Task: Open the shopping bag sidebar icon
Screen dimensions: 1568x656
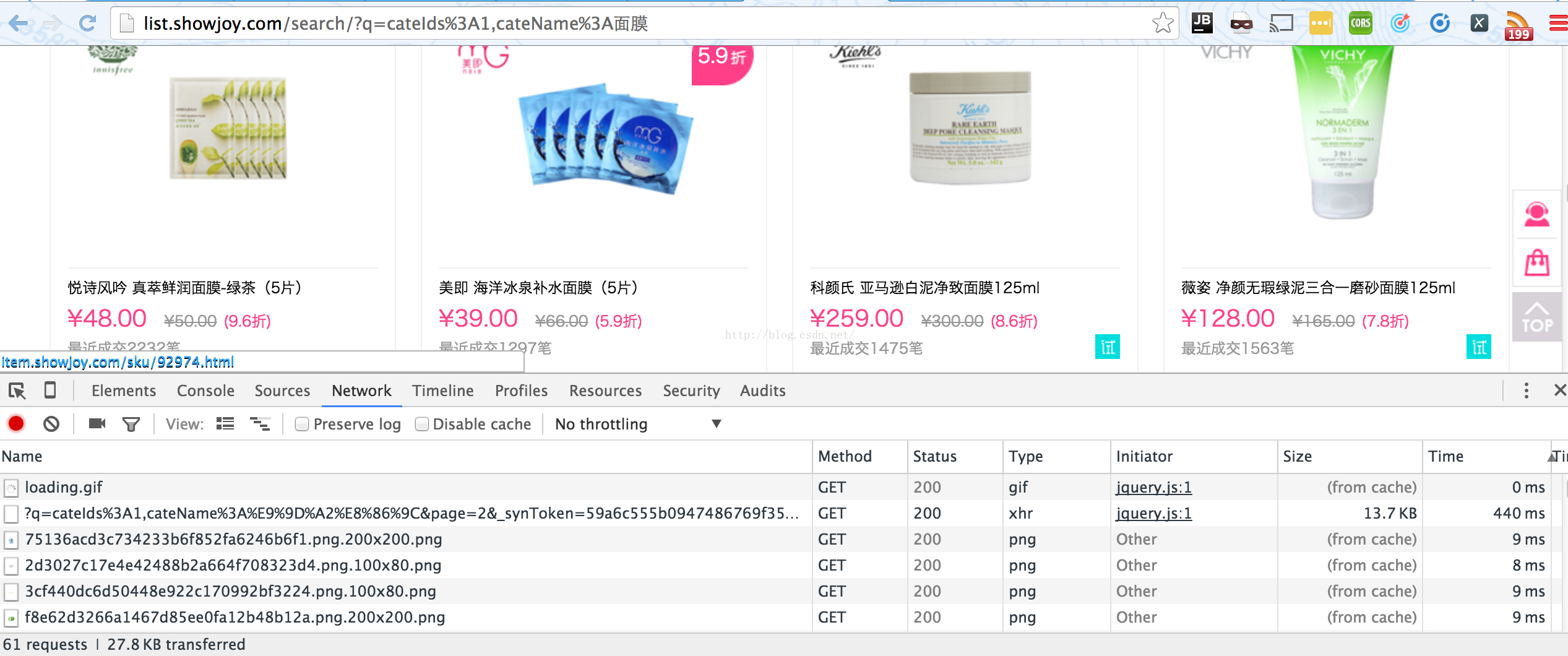Action: [x=1537, y=262]
